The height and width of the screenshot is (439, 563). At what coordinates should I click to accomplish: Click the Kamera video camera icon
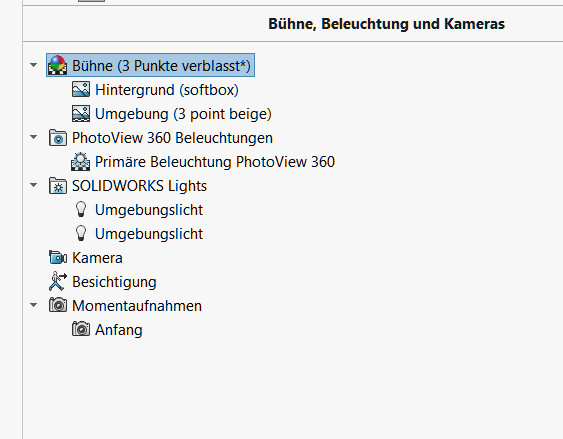[x=58, y=257]
